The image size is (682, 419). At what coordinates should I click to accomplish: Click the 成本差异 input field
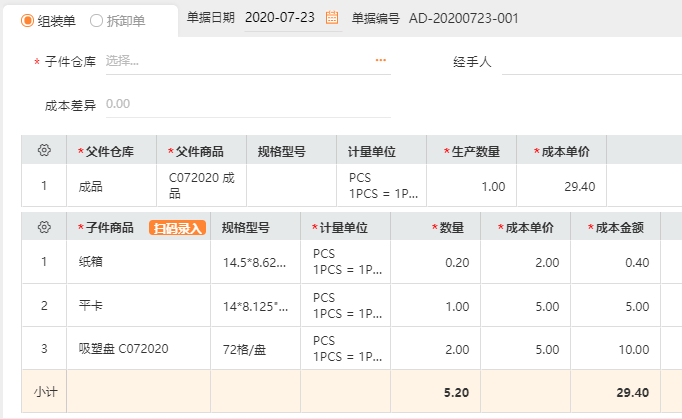[240, 103]
